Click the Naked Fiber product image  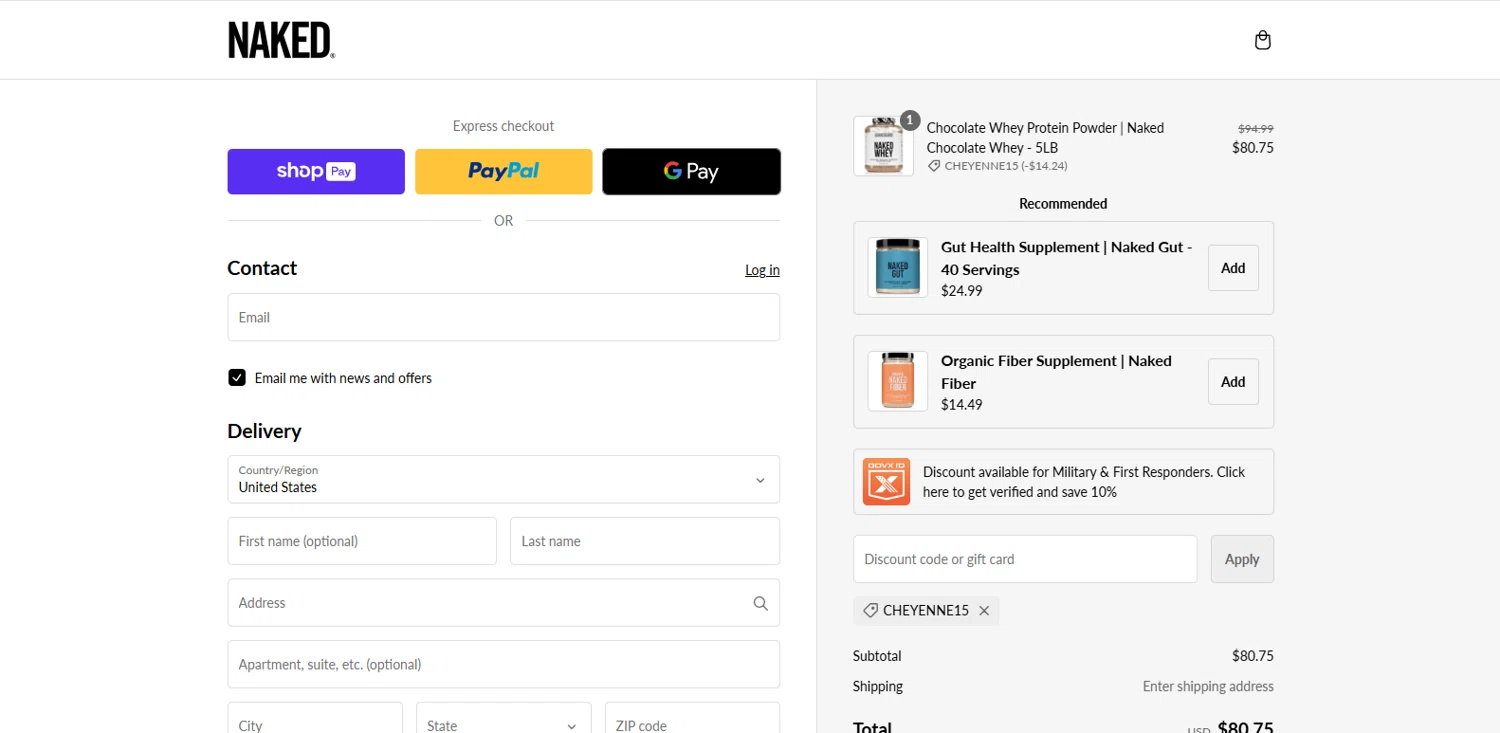[x=897, y=381]
